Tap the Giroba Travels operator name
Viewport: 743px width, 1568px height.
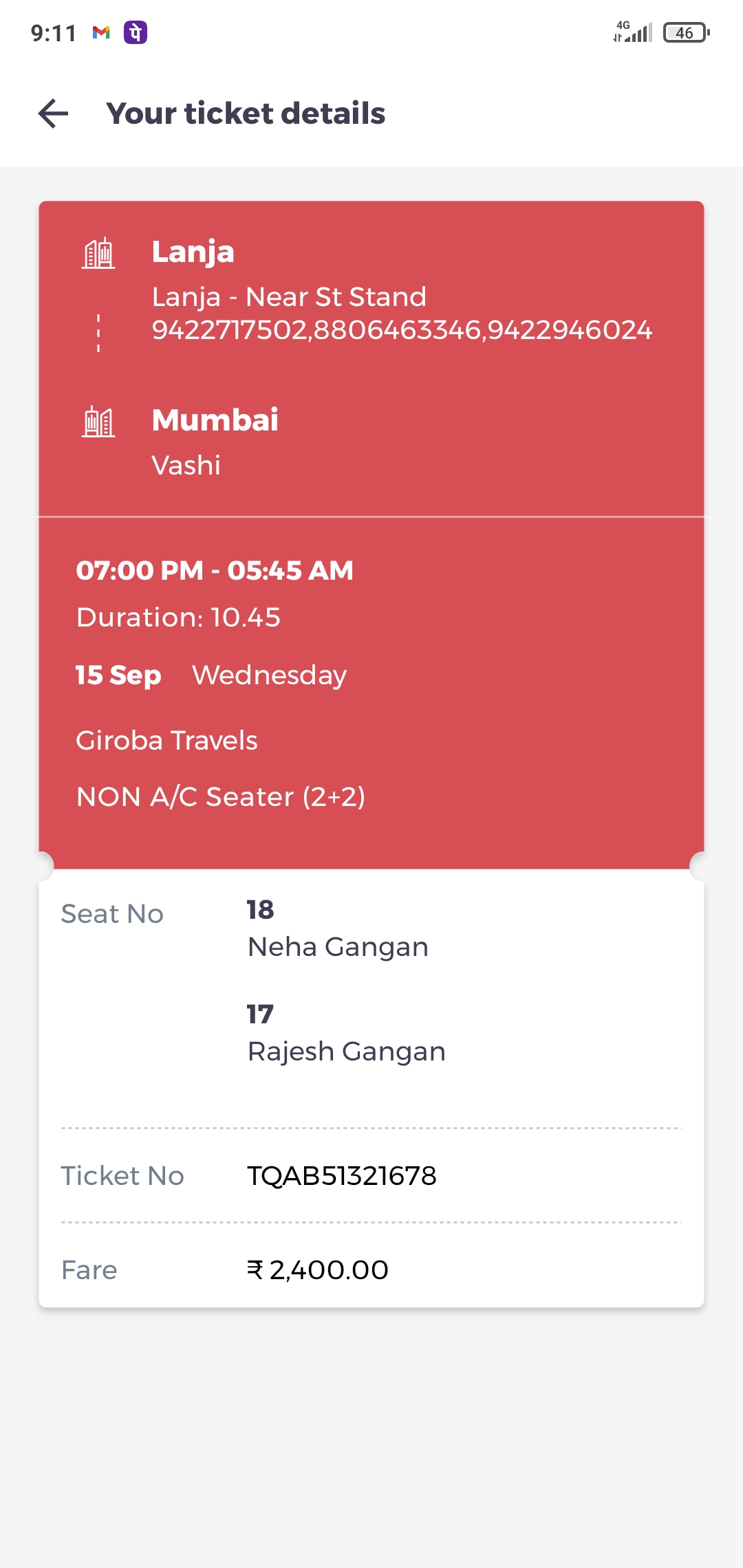167,741
